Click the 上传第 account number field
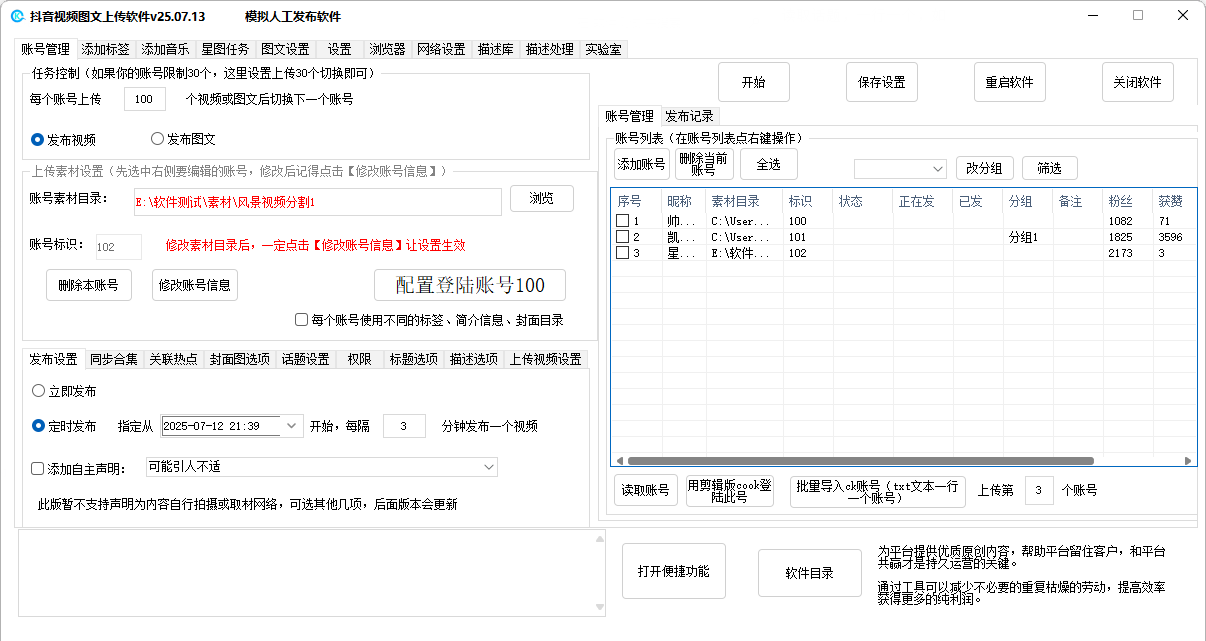This screenshot has width=1206, height=641. (x=1039, y=490)
